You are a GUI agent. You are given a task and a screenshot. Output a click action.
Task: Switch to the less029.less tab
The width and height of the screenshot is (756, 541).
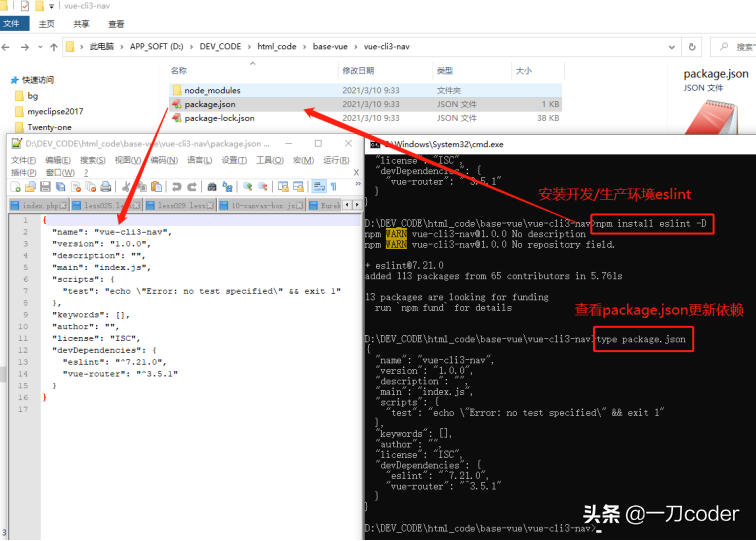[180, 205]
